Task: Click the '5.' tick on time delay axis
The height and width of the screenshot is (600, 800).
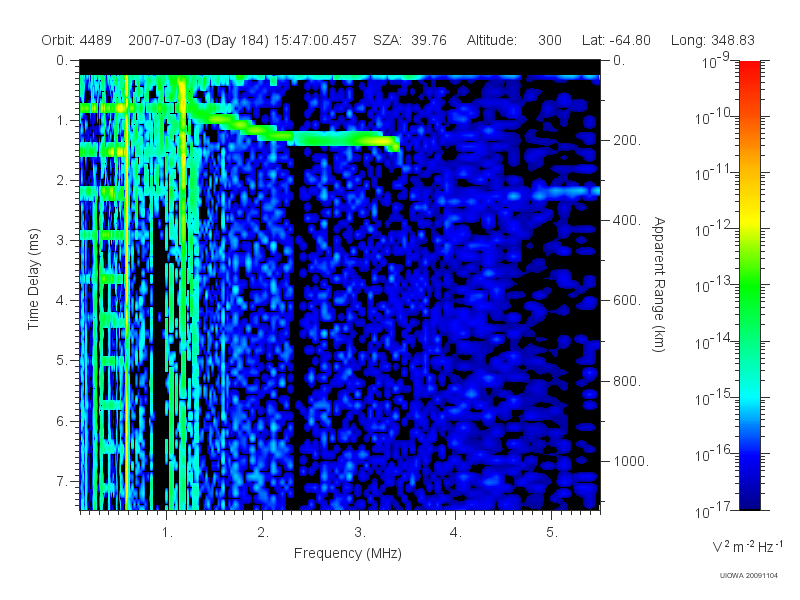Action: (62, 361)
